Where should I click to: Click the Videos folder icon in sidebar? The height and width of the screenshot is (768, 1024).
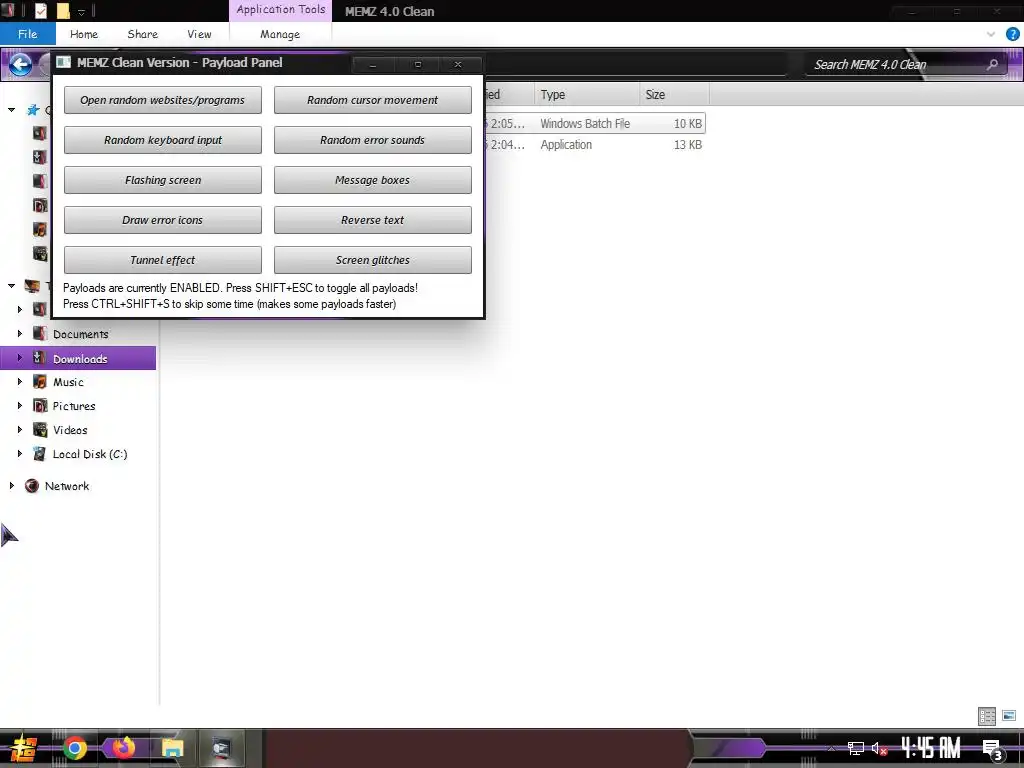click(40, 430)
